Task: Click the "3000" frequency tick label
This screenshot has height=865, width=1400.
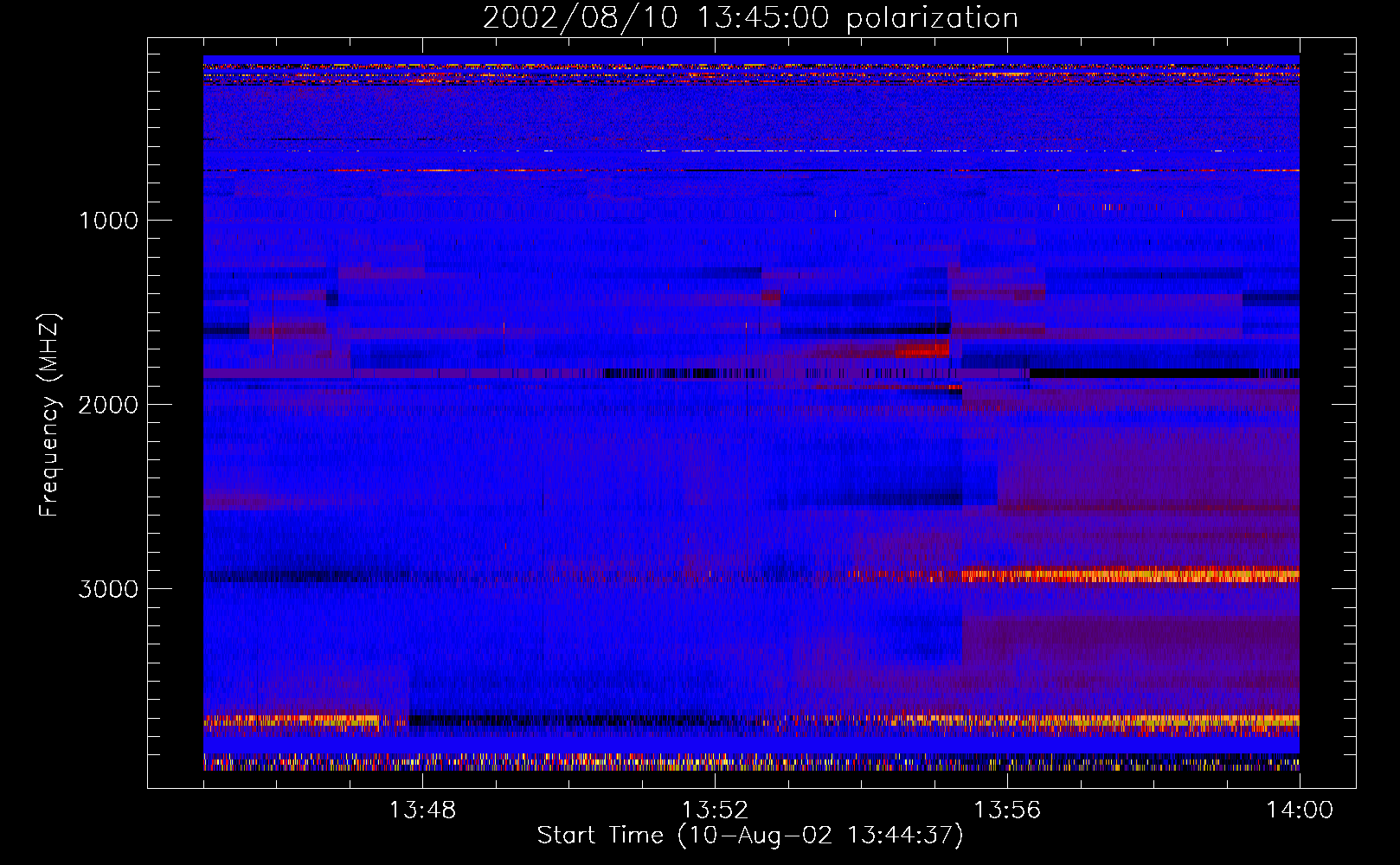Action: (x=108, y=589)
